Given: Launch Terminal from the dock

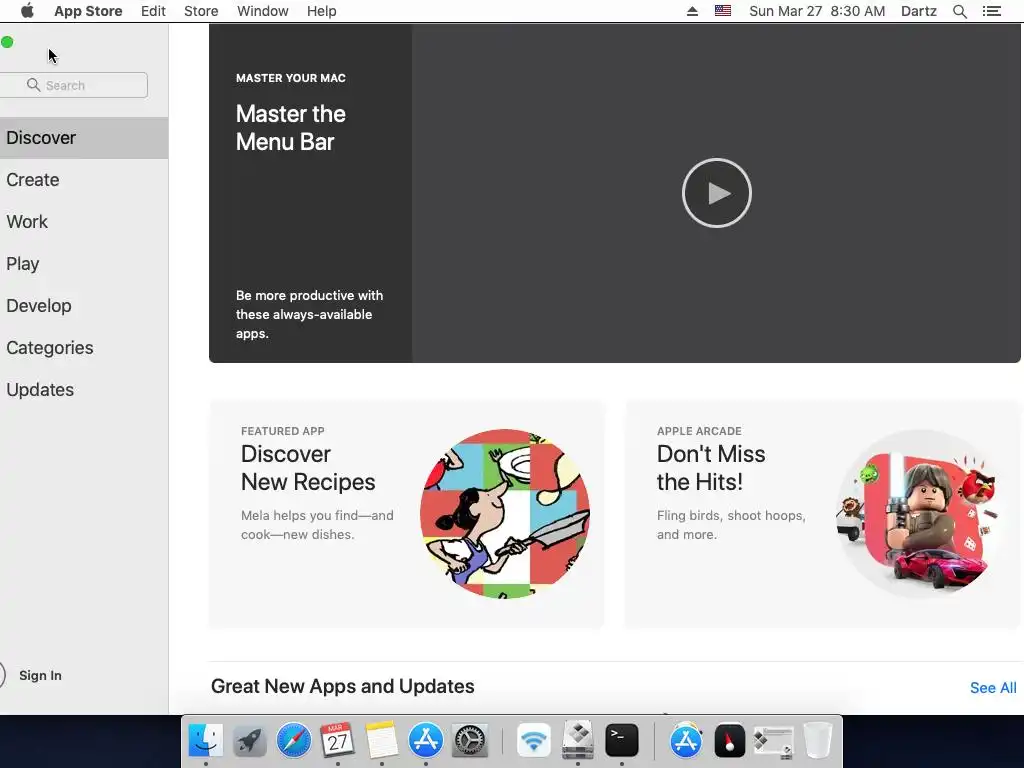Looking at the screenshot, I should pyautogui.click(x=622, y=741).
